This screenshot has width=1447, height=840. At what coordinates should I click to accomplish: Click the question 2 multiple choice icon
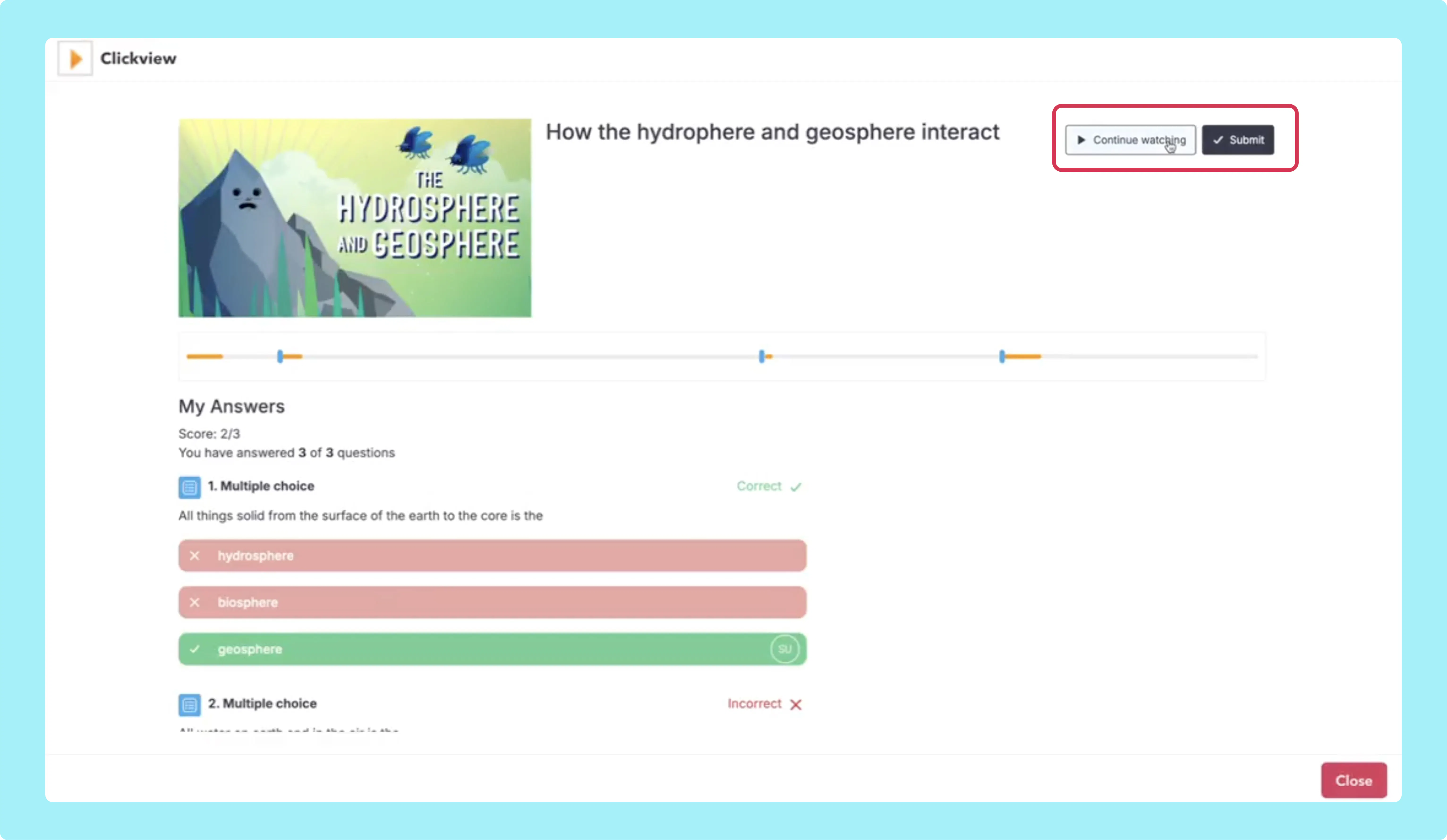(x=189, y=705)
